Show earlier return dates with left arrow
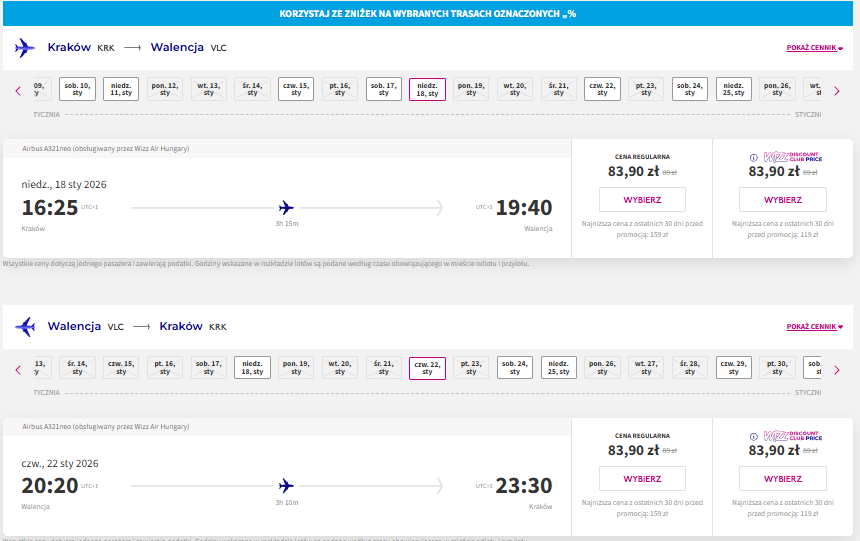The width and height of the screenshot is (860, 541). pos(18,370)
